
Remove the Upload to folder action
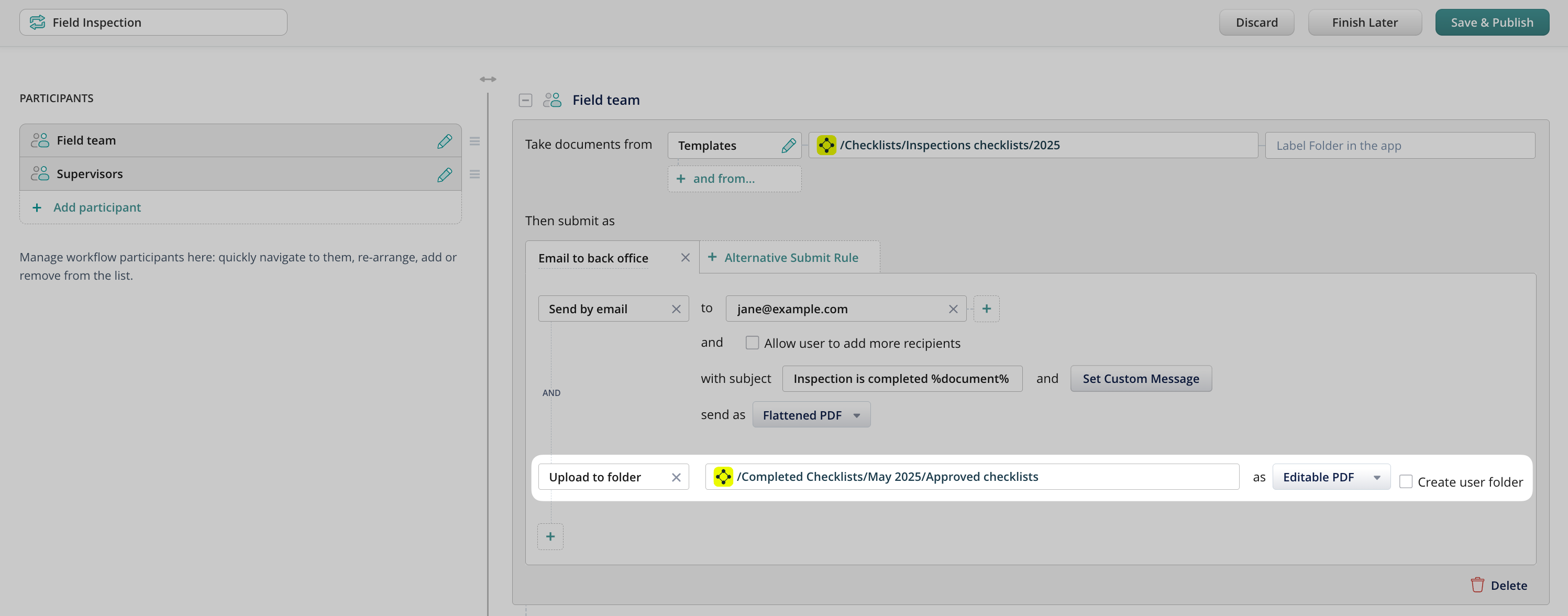point(676,478)
